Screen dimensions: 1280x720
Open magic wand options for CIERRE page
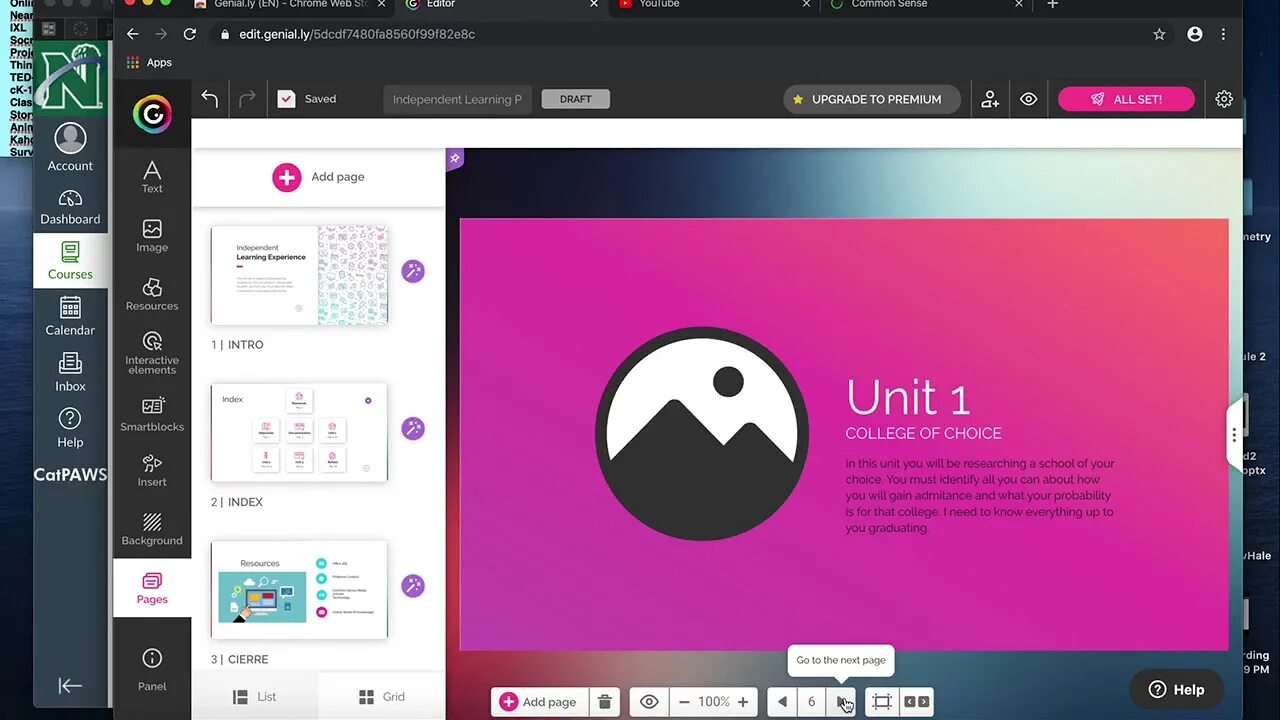[x=413, y=586]
